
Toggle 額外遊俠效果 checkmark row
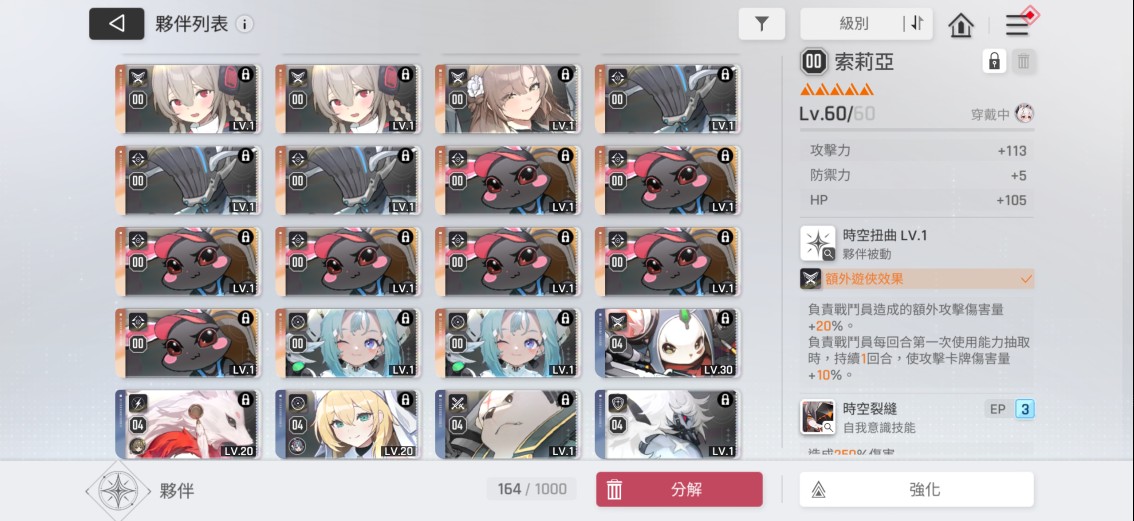(x=917, y=279)
